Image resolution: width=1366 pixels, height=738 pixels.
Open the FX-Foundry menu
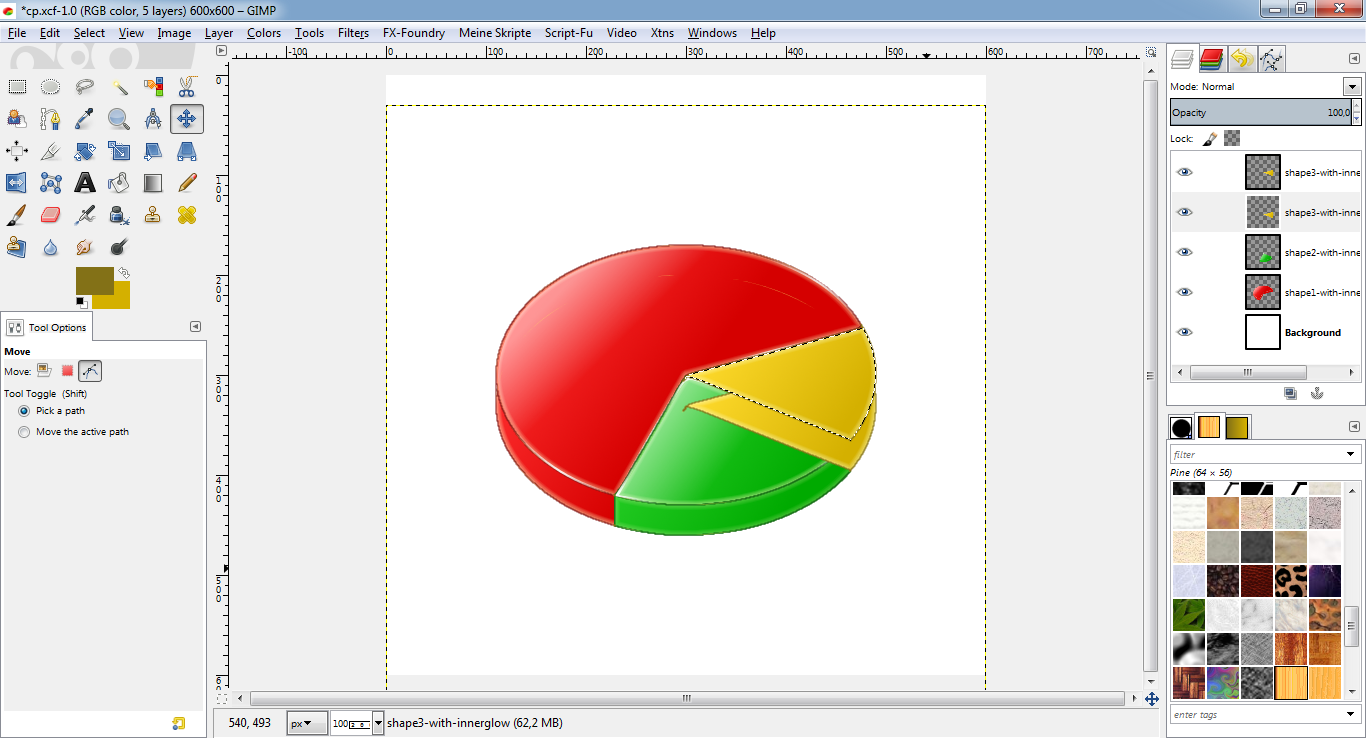(x=414, y=33)
